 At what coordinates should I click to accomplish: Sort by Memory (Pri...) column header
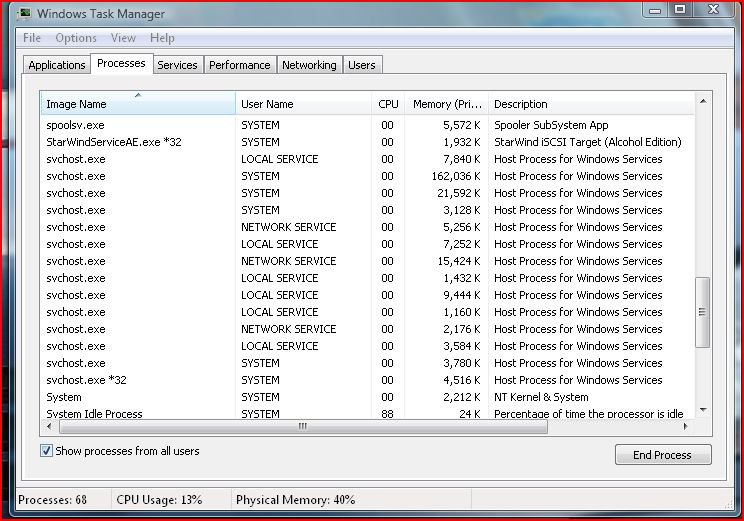(x=446, y=104)
